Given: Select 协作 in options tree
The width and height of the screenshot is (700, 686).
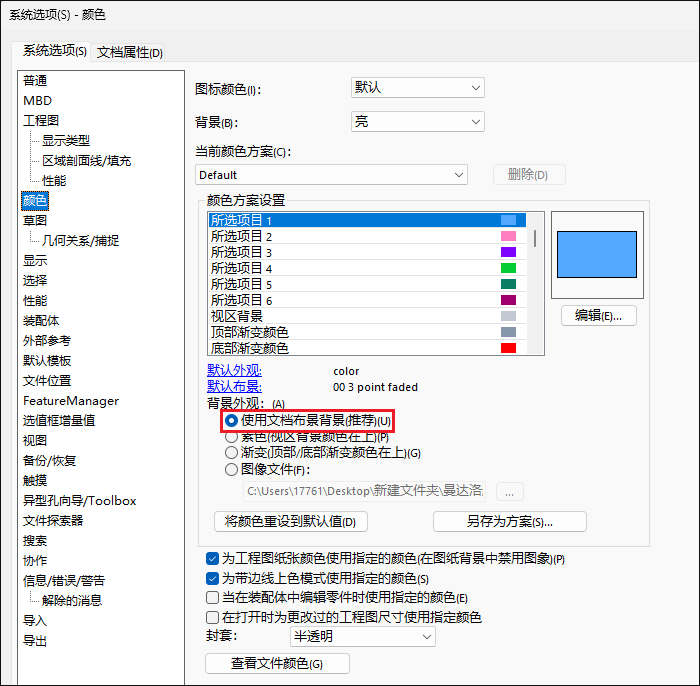Looking at the screenshot, I should (x=35, y=561).
